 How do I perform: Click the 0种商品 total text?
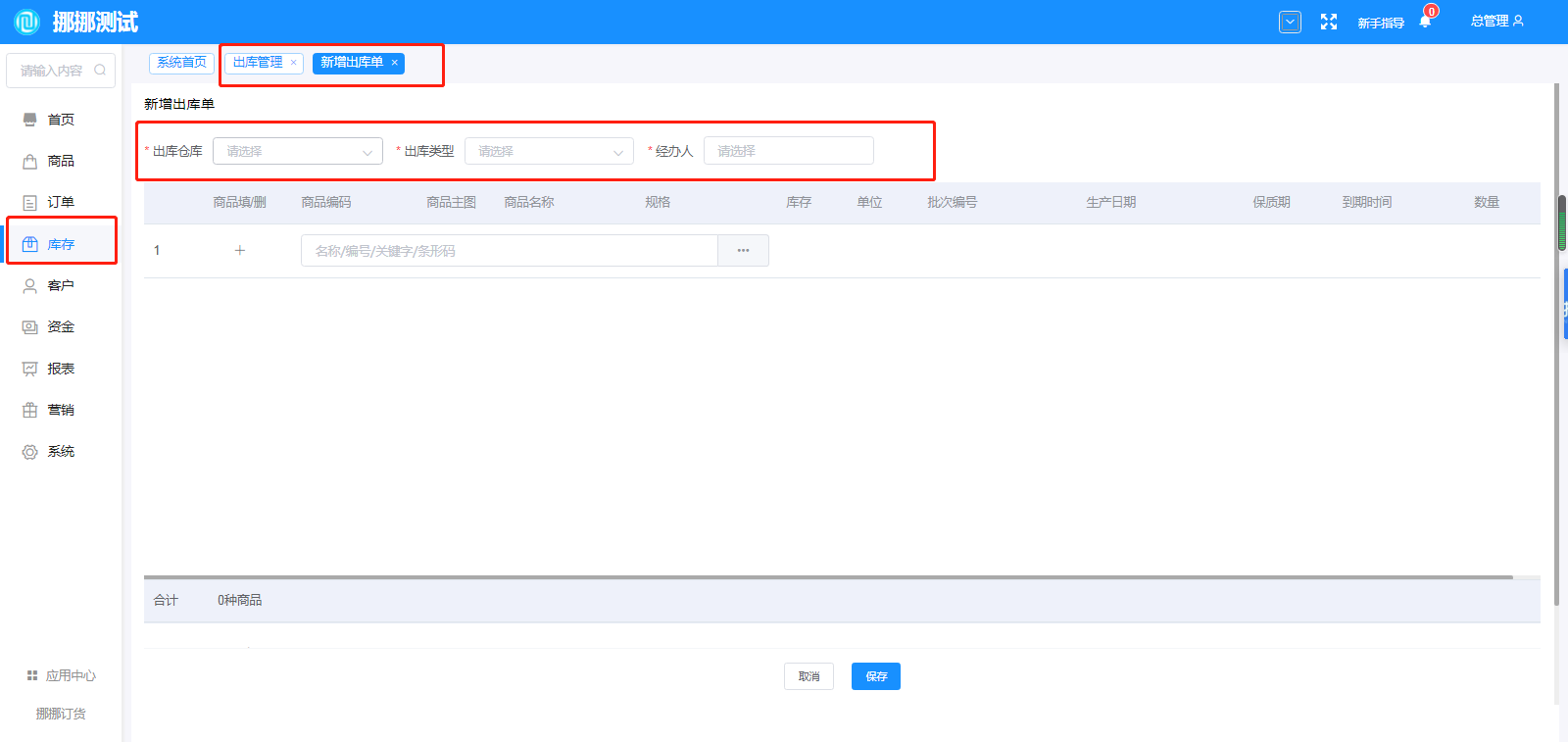[x=240, y=600]
